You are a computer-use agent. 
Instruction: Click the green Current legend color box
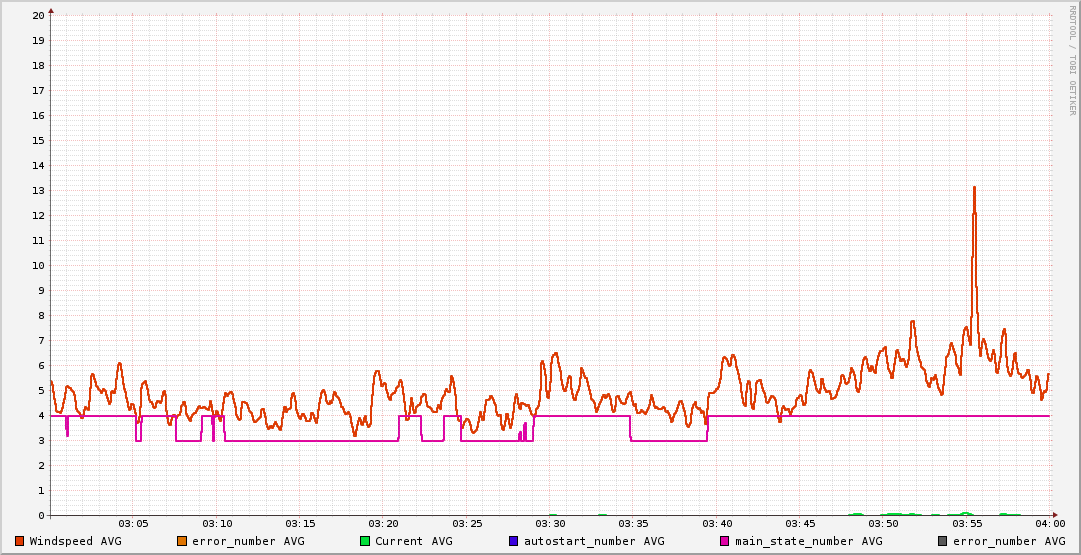point(365,541)
